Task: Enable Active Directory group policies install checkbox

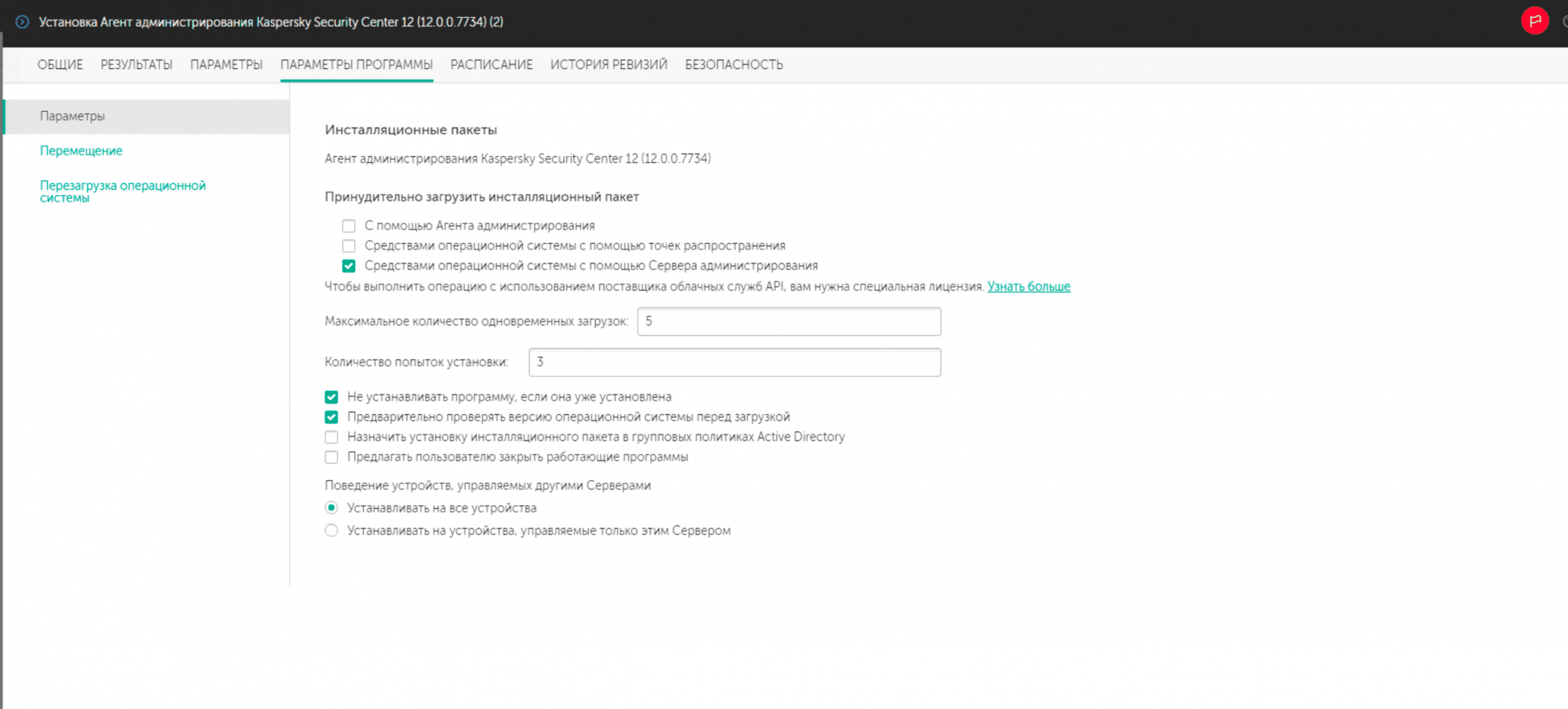Action: 332,437
